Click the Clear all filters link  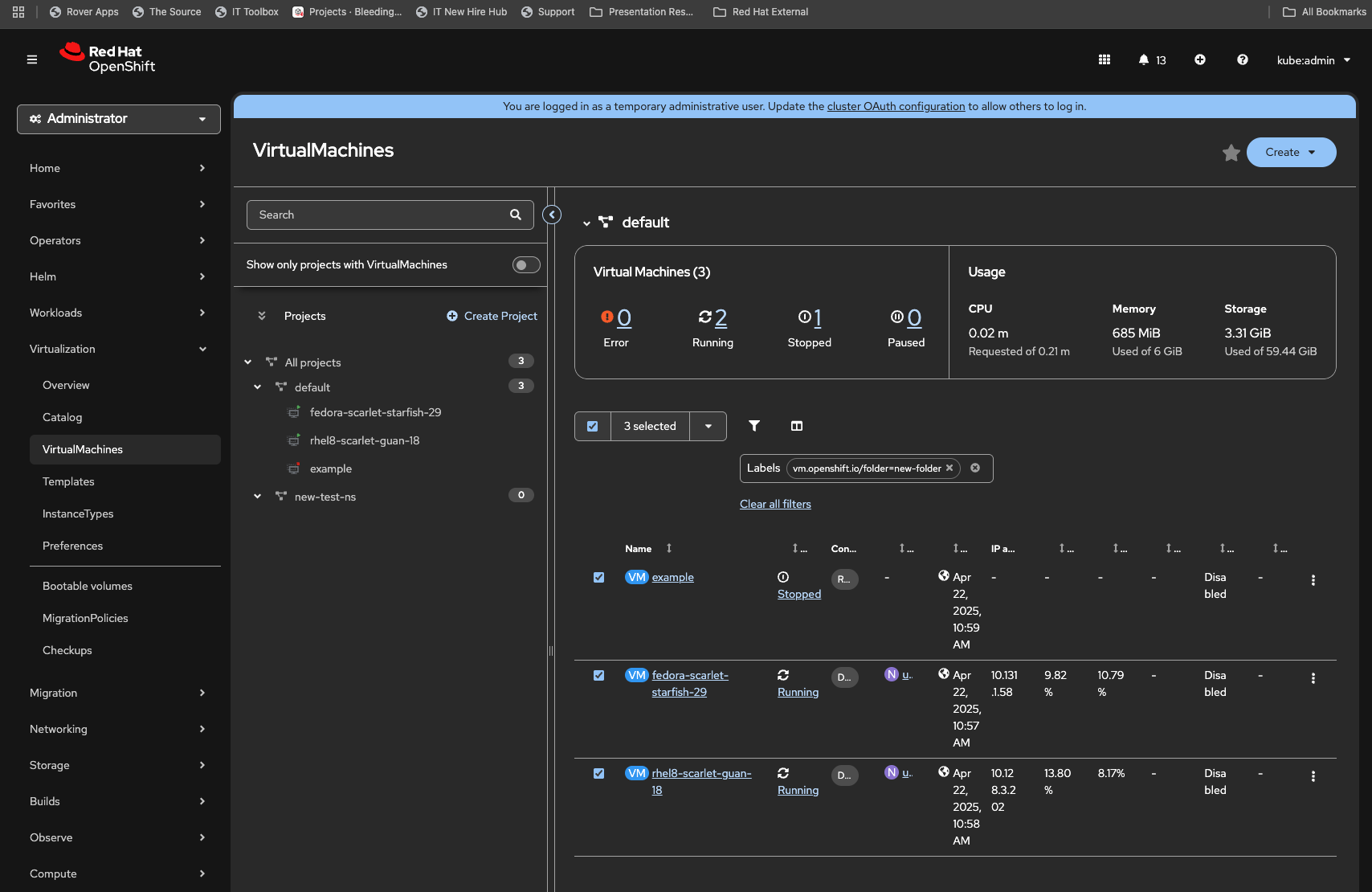775,504
